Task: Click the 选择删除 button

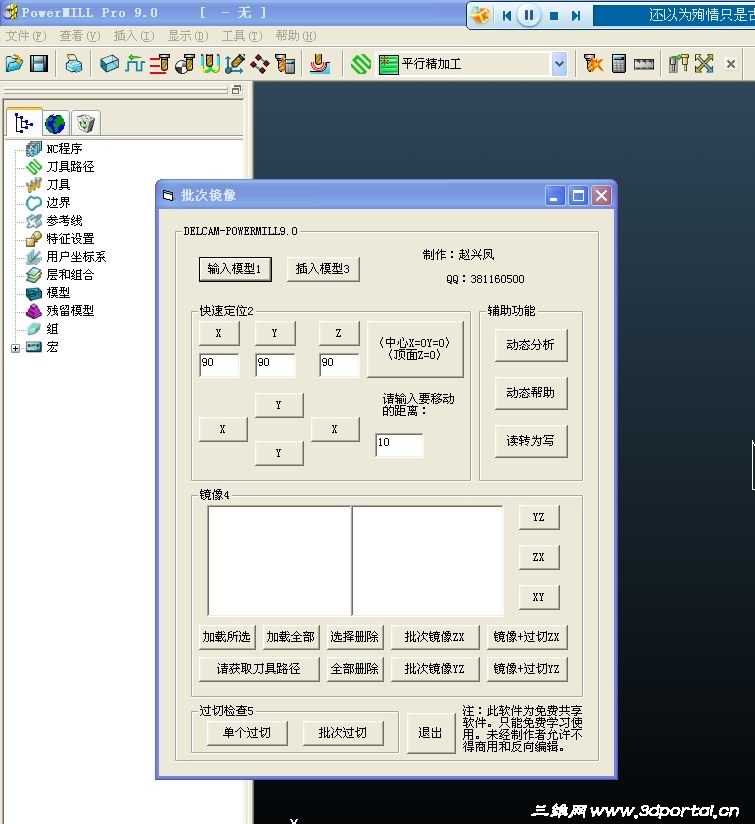Action: (355, 637)
